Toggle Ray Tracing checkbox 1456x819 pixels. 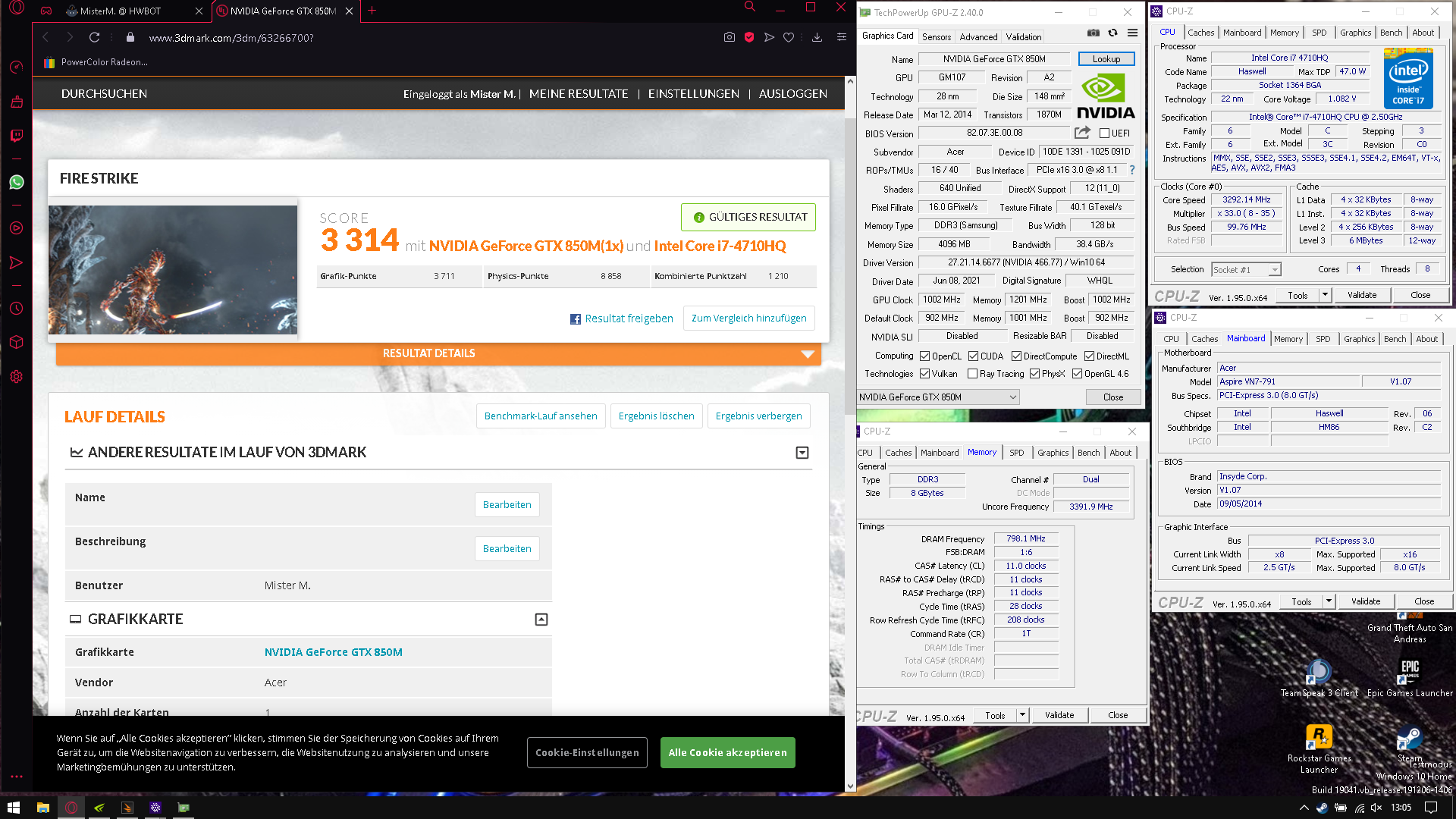pyautogui.click(x=972, y=374)
